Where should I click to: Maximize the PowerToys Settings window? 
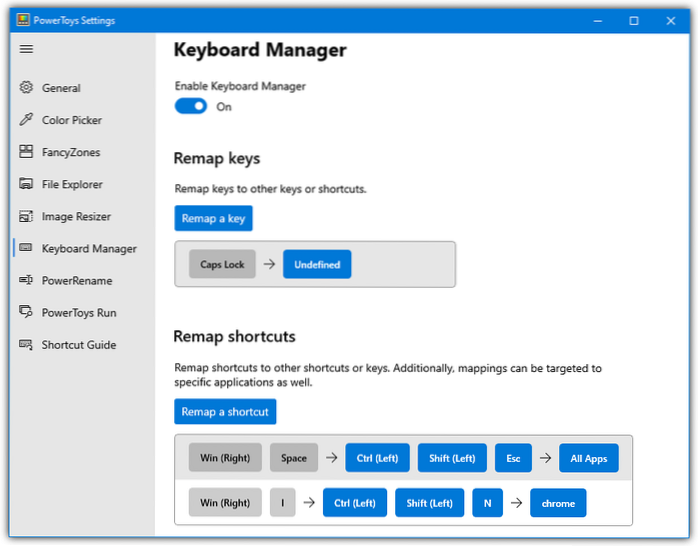[634, 20]
